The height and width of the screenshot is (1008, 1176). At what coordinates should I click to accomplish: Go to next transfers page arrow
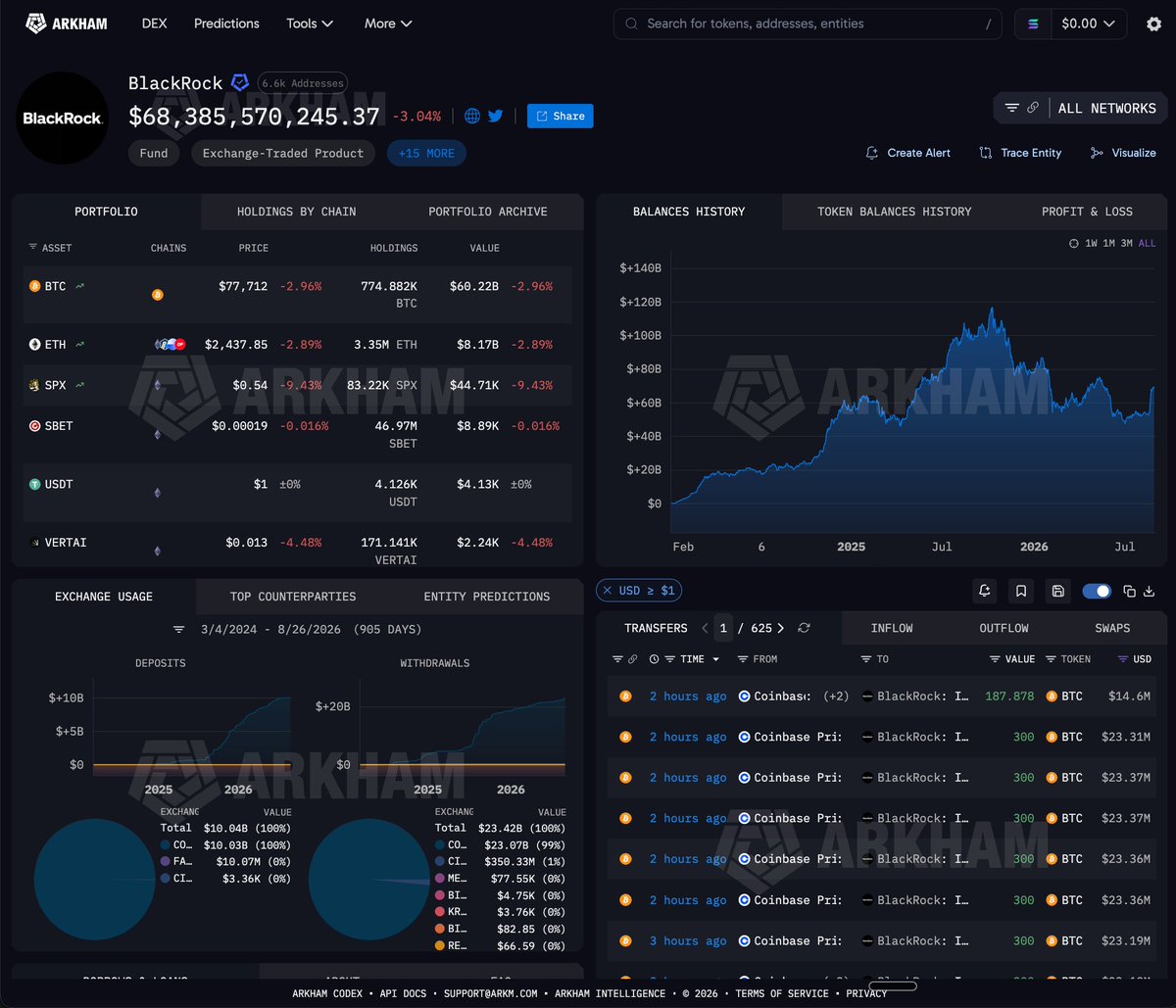point(781,628)
